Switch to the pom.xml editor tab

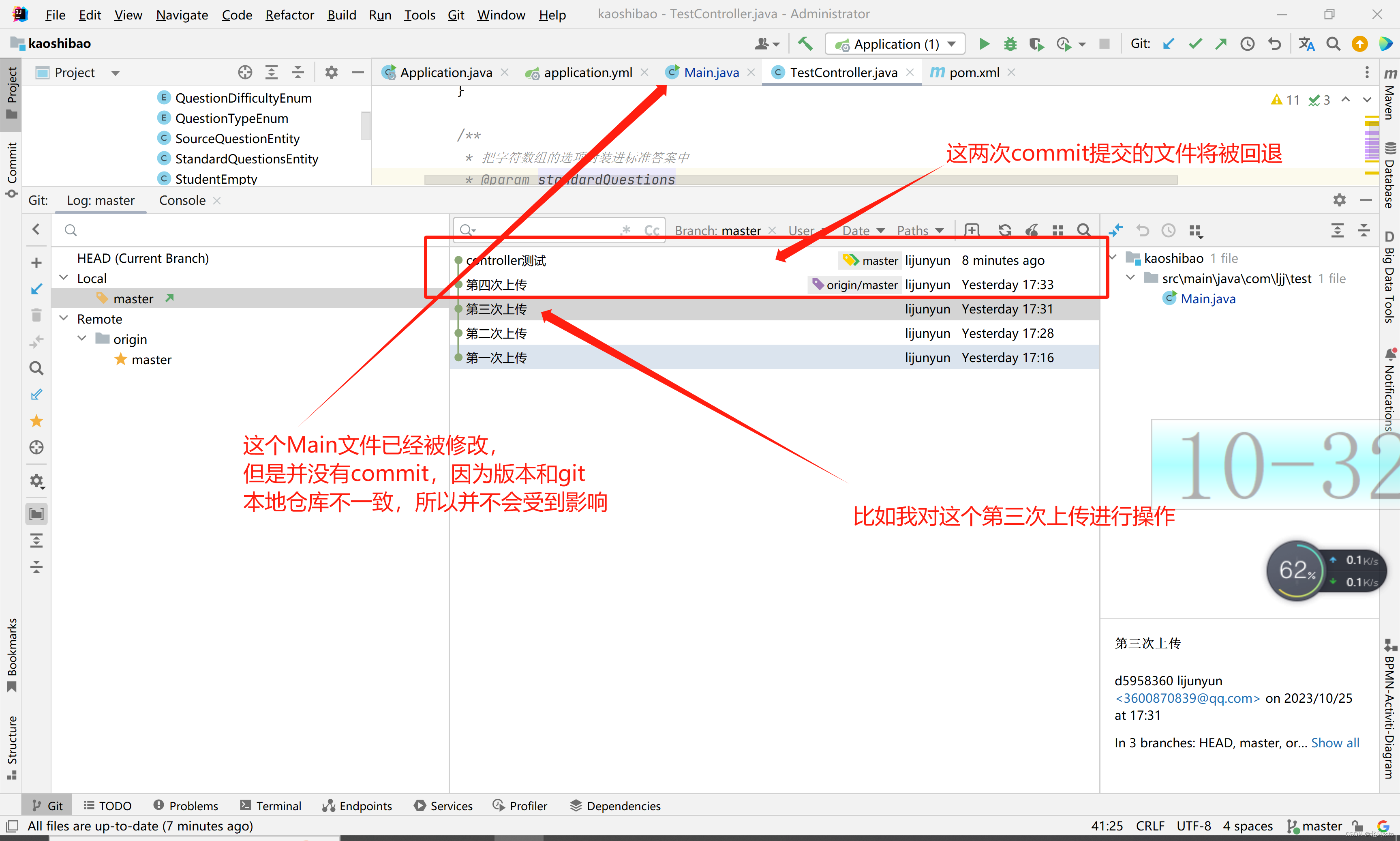974,73
